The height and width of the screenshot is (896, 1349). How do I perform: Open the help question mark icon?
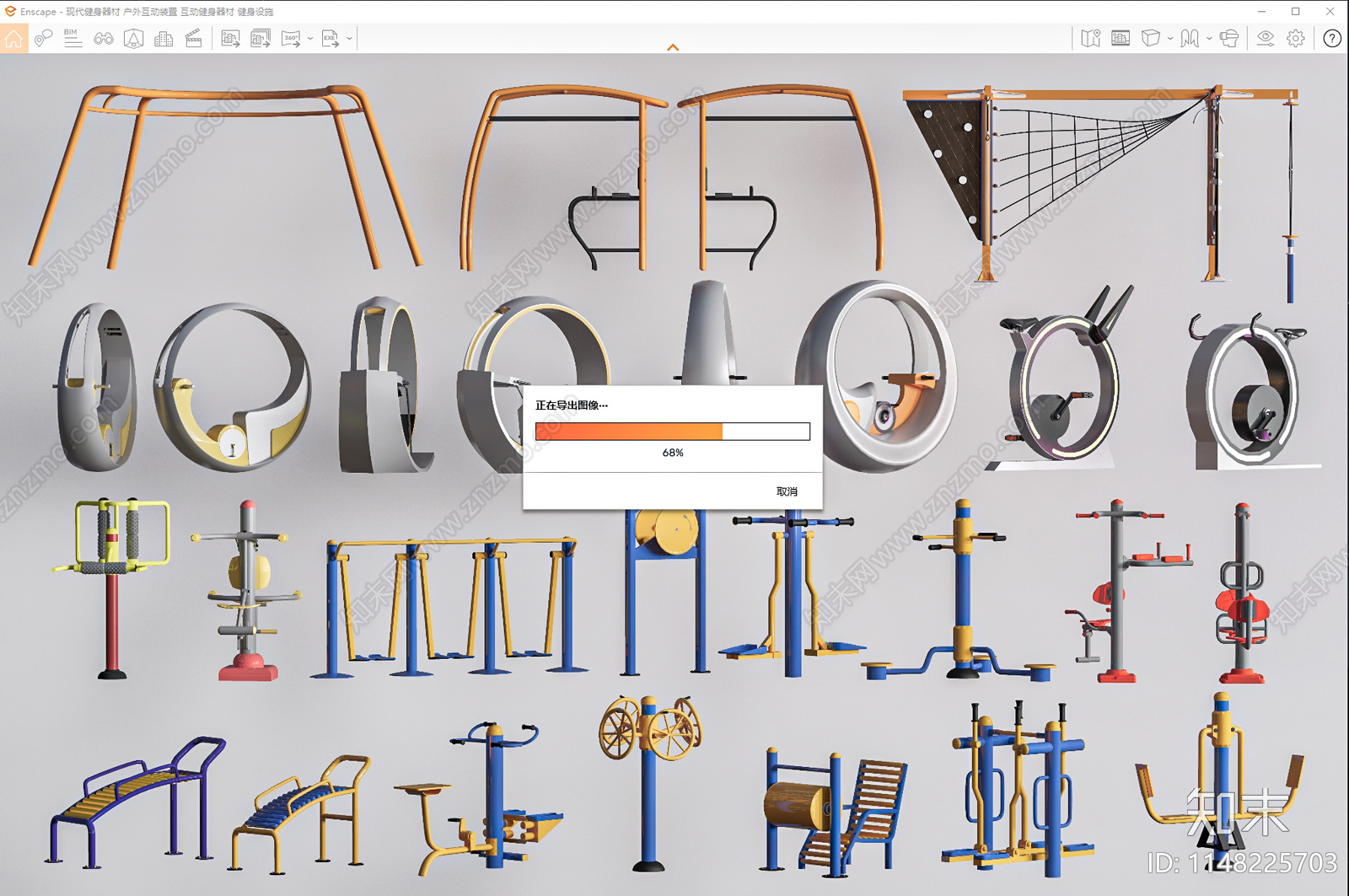[1332, 39]
